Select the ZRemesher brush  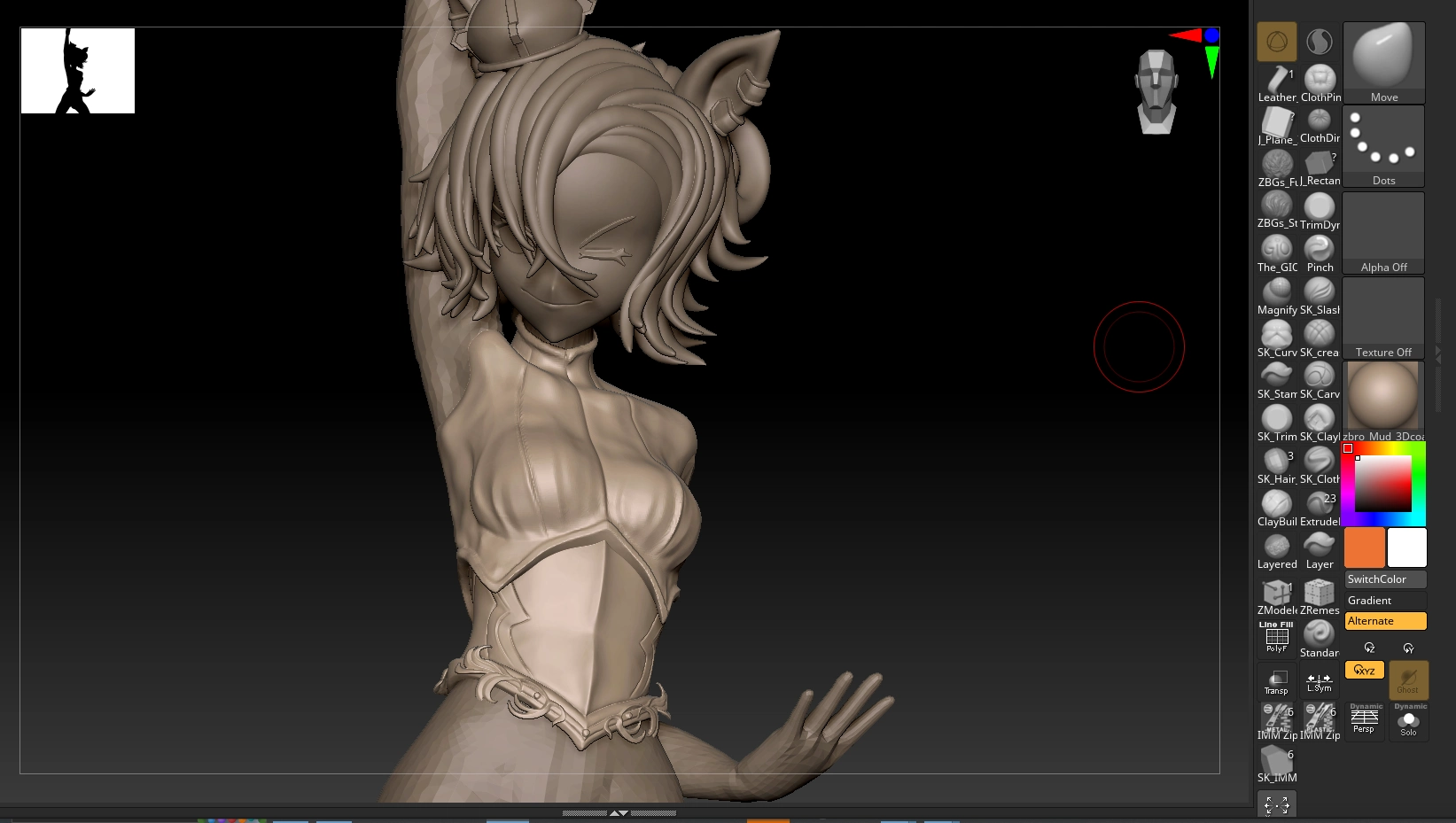(x=1320, y=597)
